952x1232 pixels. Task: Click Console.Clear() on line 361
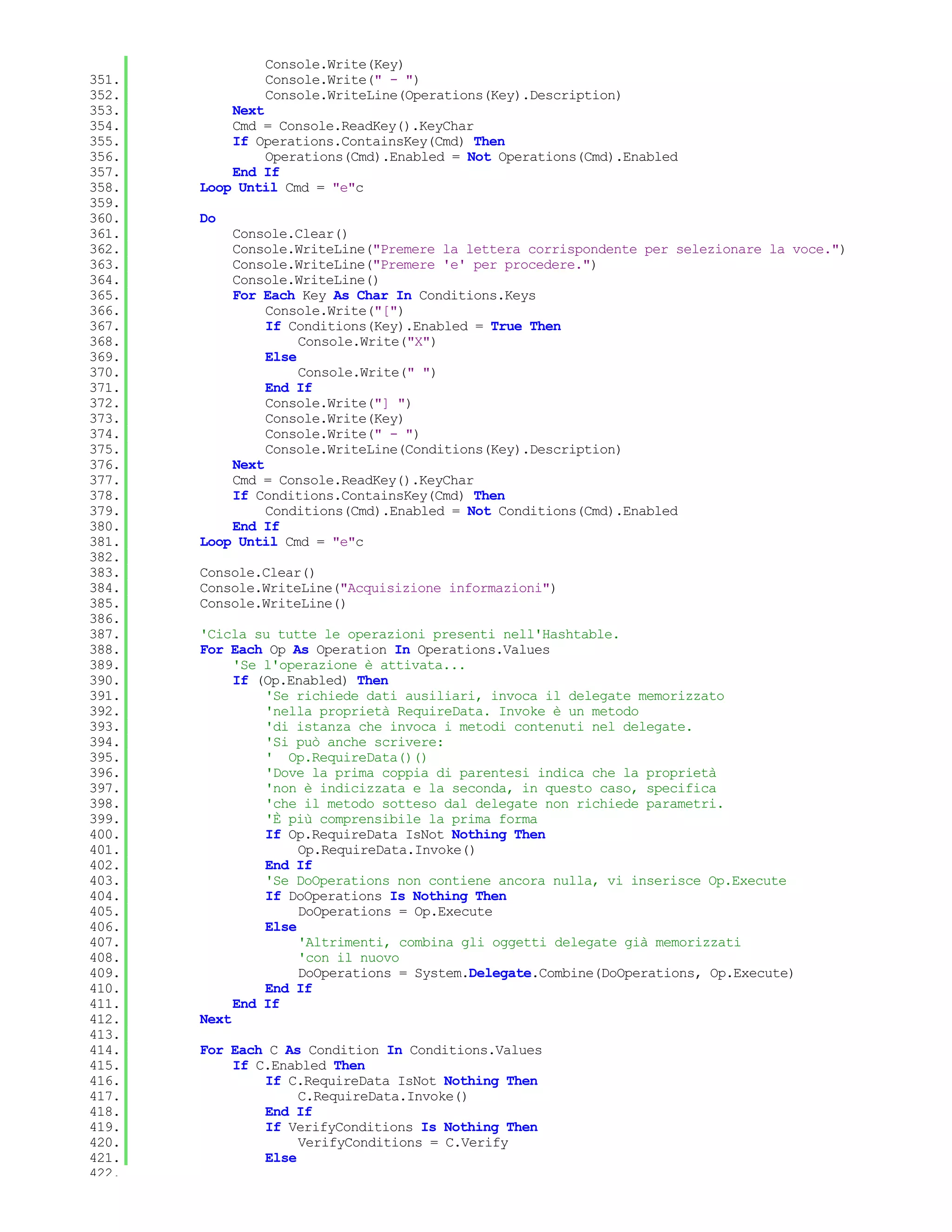[290, 233]
